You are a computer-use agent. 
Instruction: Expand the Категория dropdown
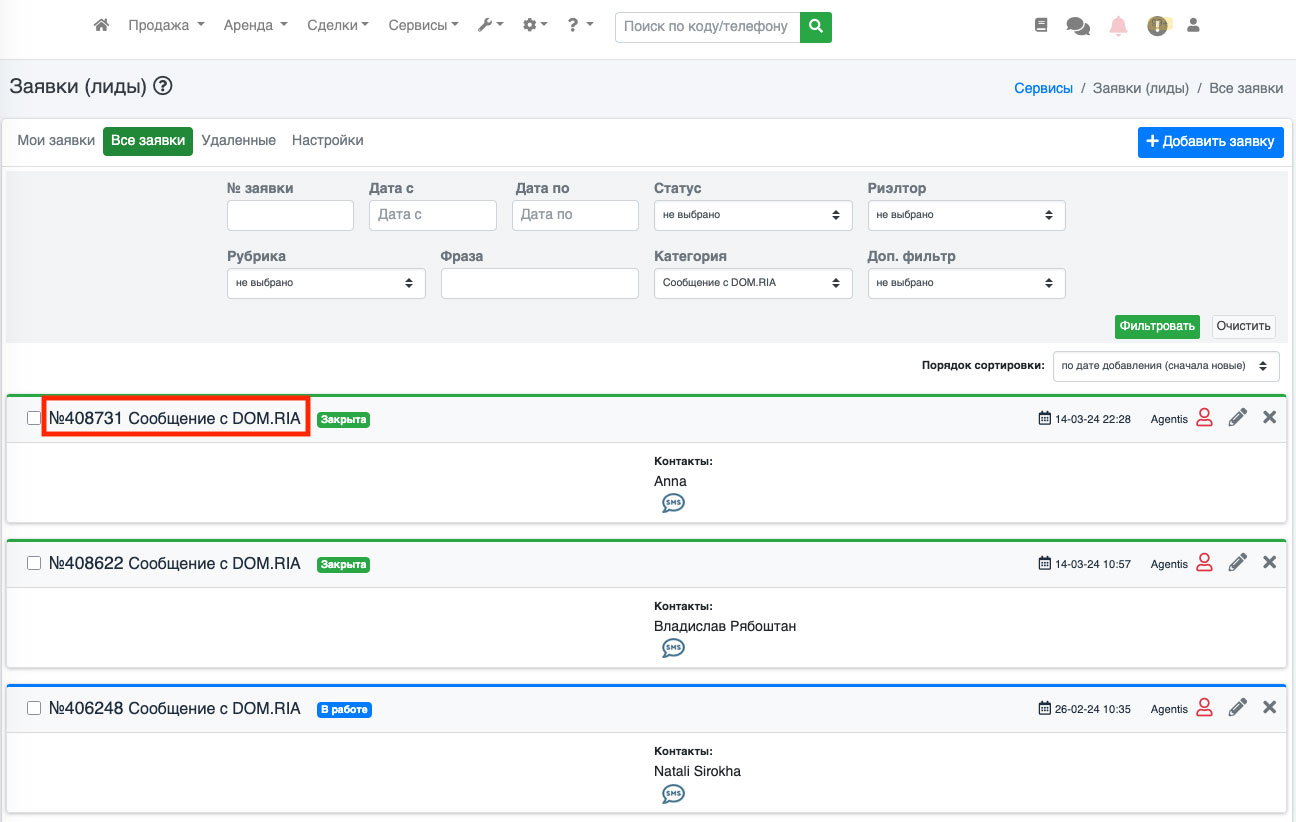click(752, 283)
